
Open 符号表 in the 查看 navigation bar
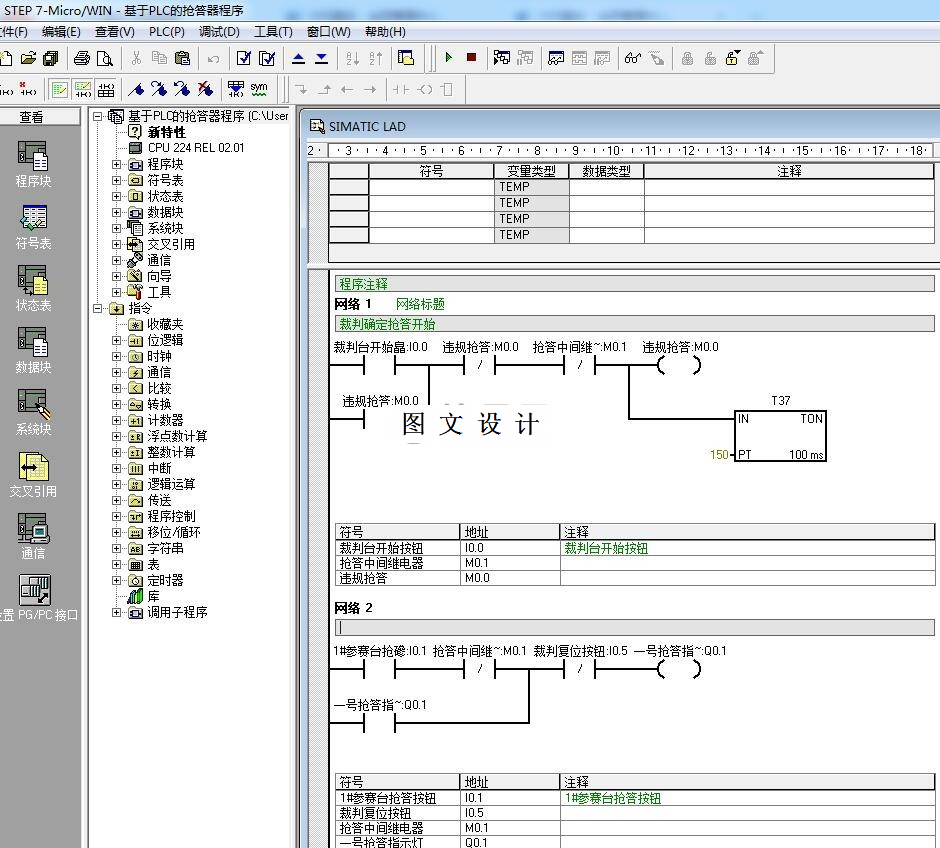(33, 227)
